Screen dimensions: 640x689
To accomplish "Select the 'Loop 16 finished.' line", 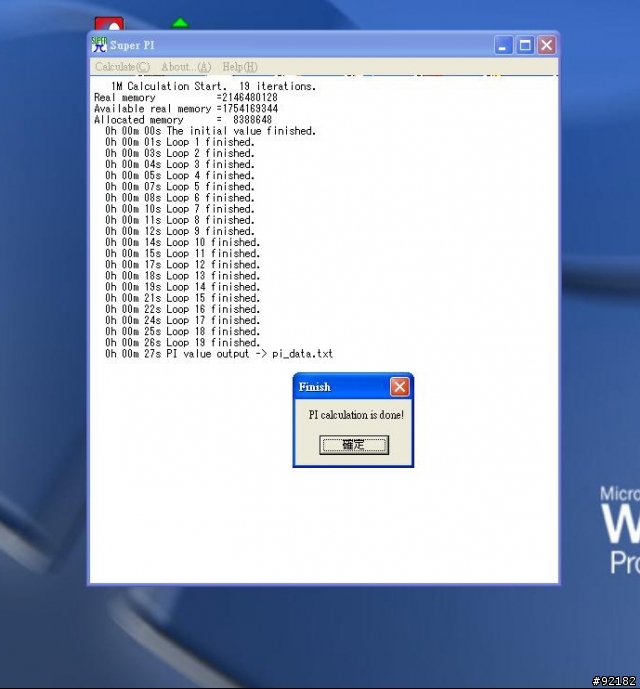I will tap(182, 309).
